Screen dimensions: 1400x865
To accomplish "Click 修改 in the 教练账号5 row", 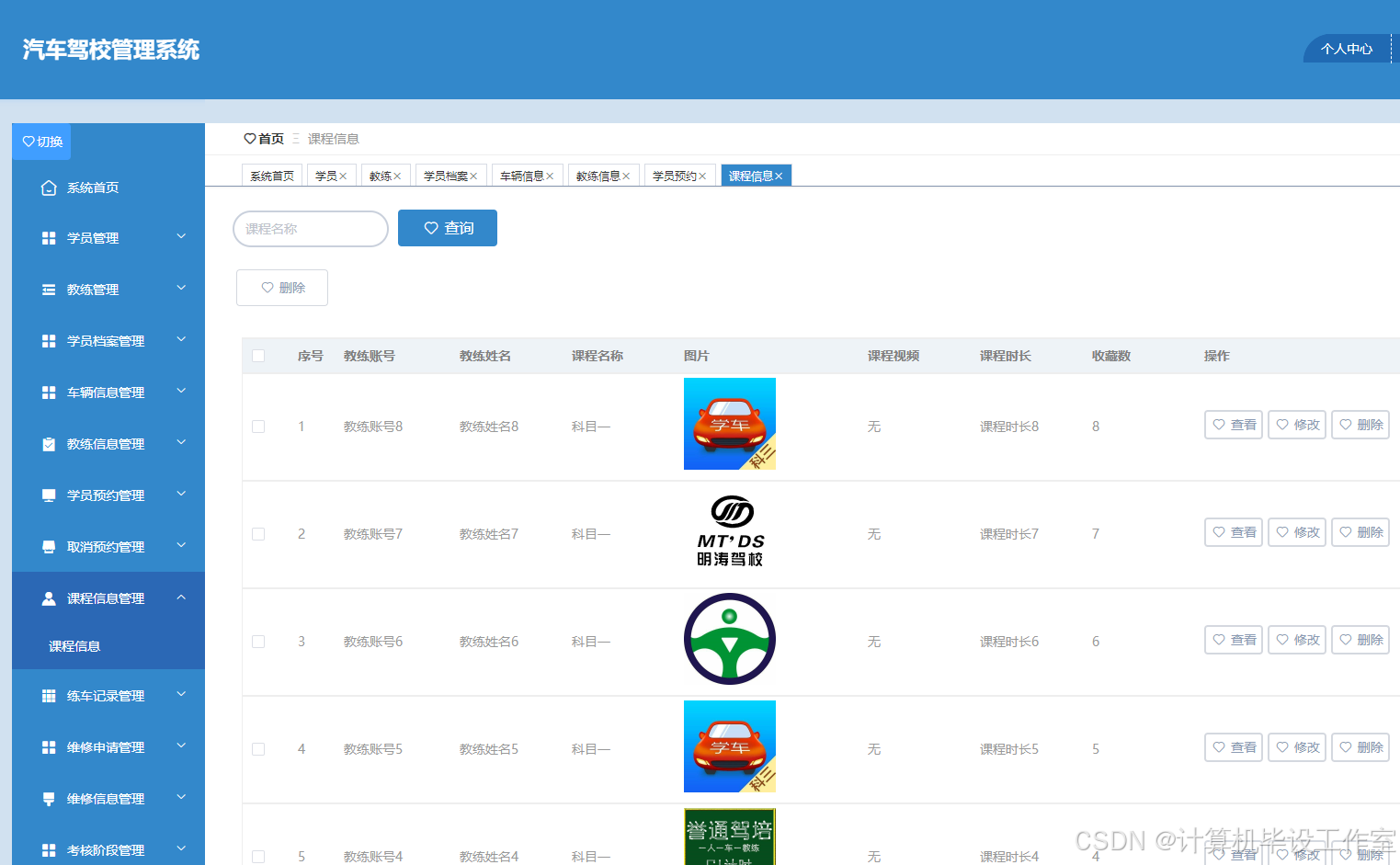I will [x=1297, y=747].
